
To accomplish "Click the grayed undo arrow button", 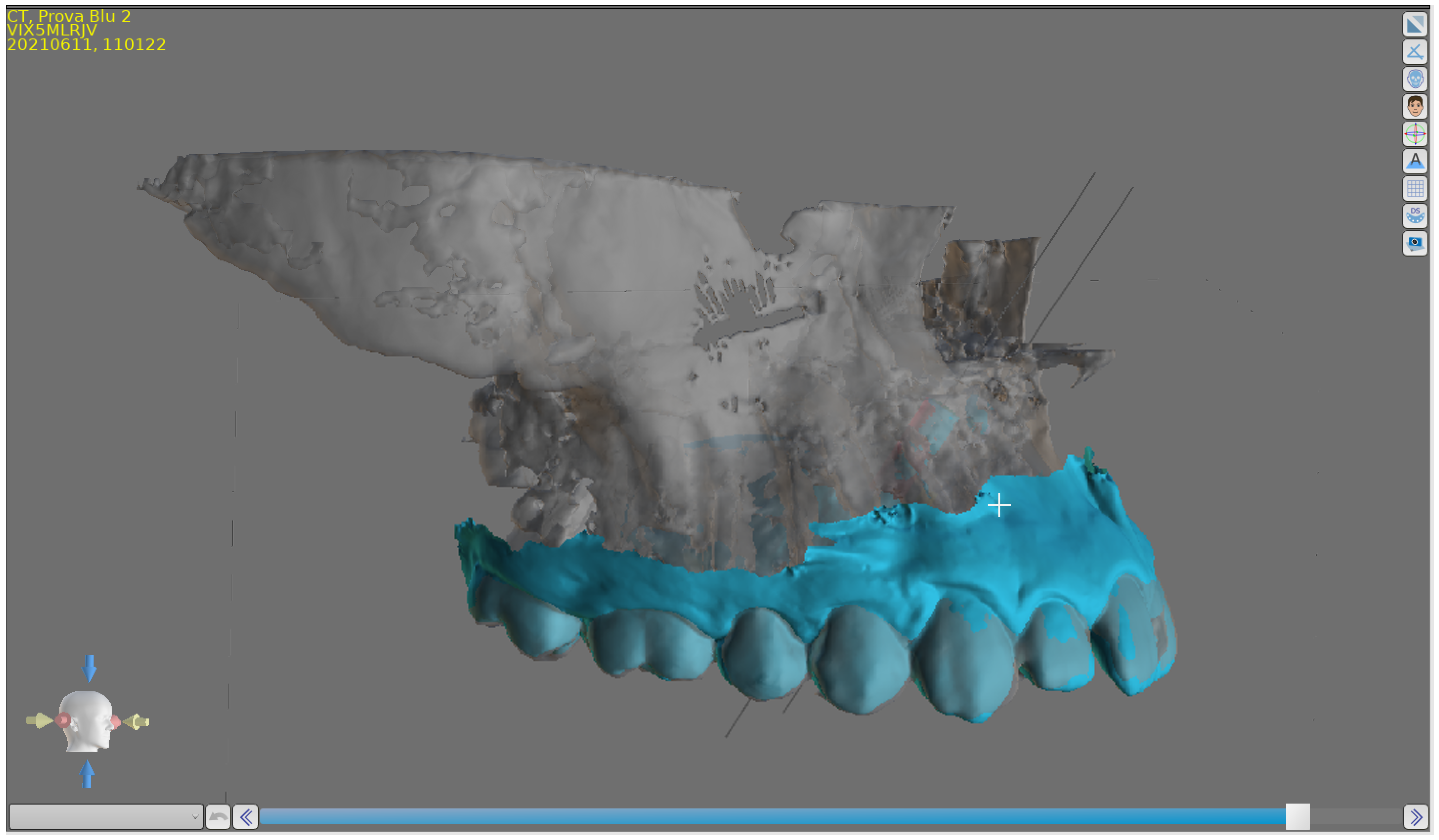I will 218,817.
